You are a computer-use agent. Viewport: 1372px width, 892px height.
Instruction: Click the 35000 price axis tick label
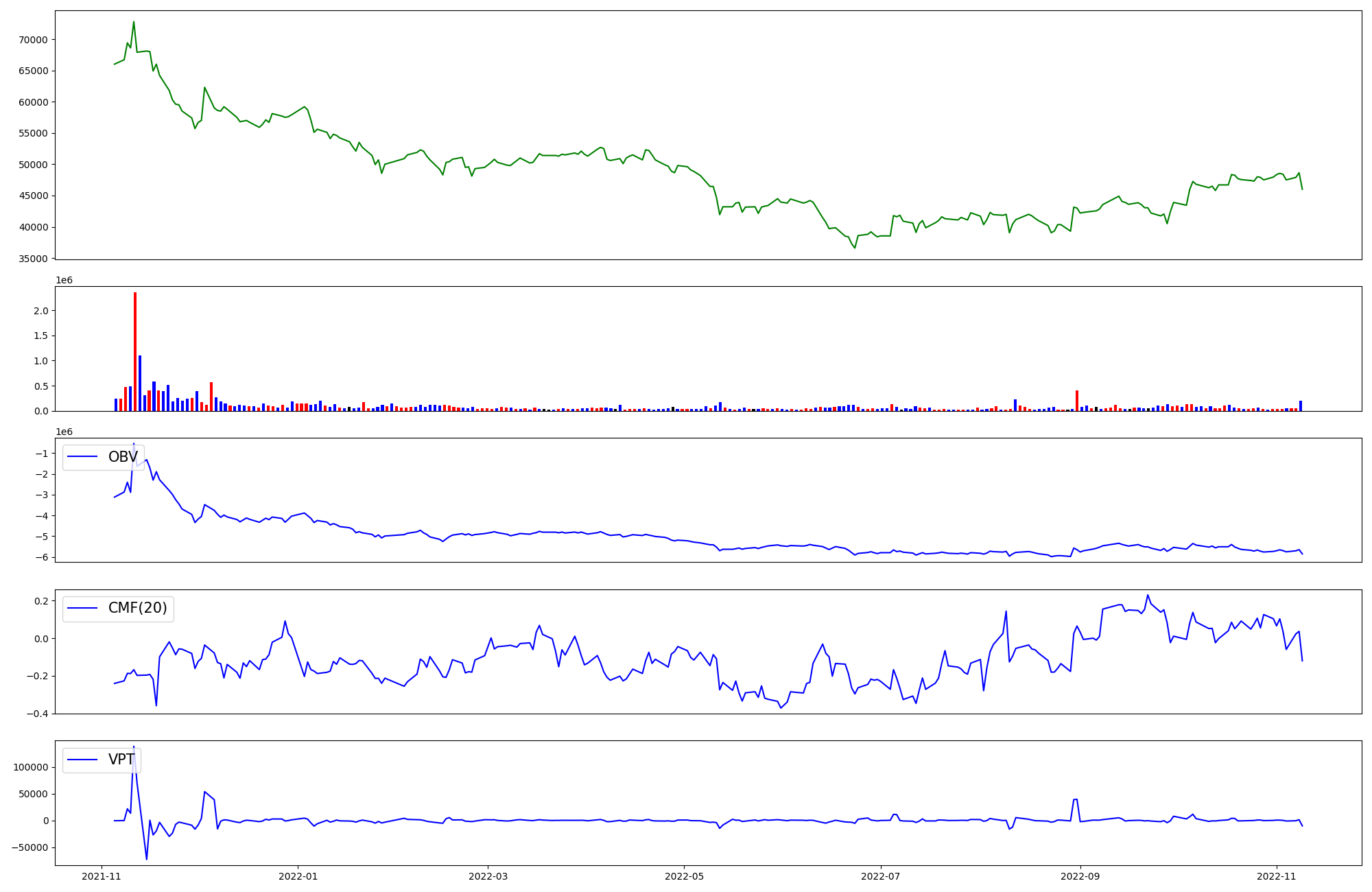pos(33,259)
